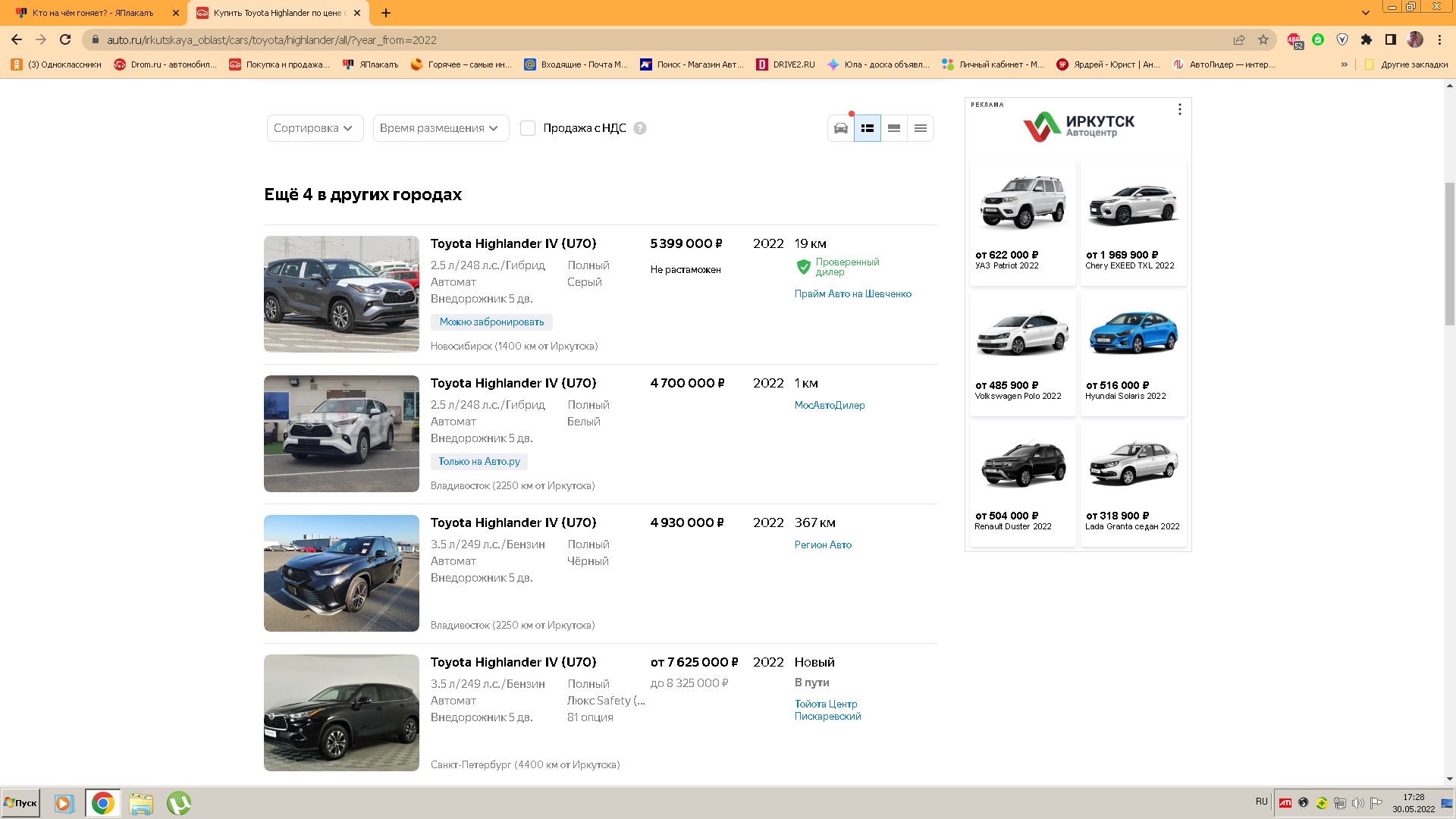Screen dimensions: 1456x819
Task: Open the media player taskbar icon
Action: (x=64, y=803)
